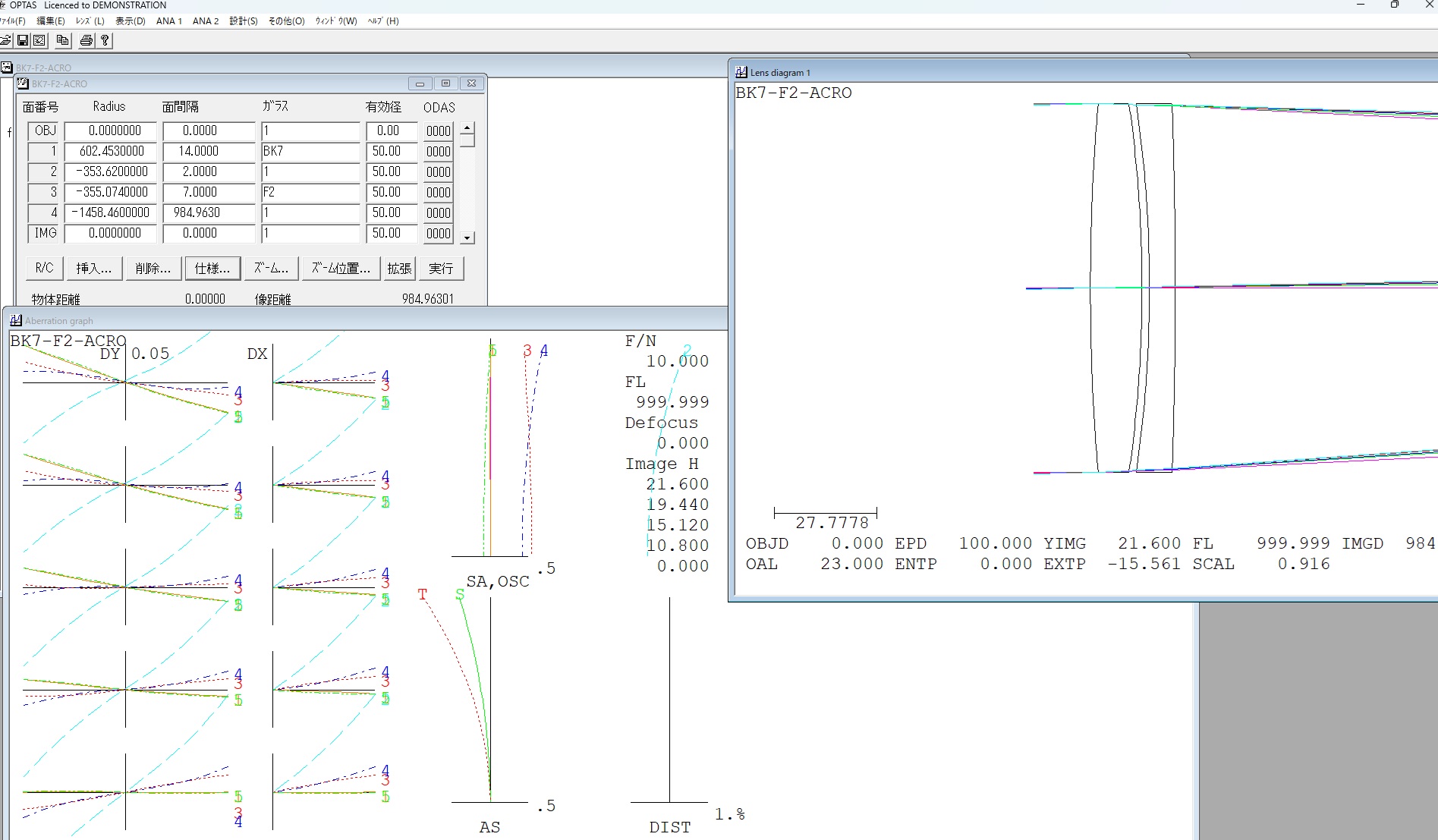Open the 表示(D) menu

click(130, 21)
